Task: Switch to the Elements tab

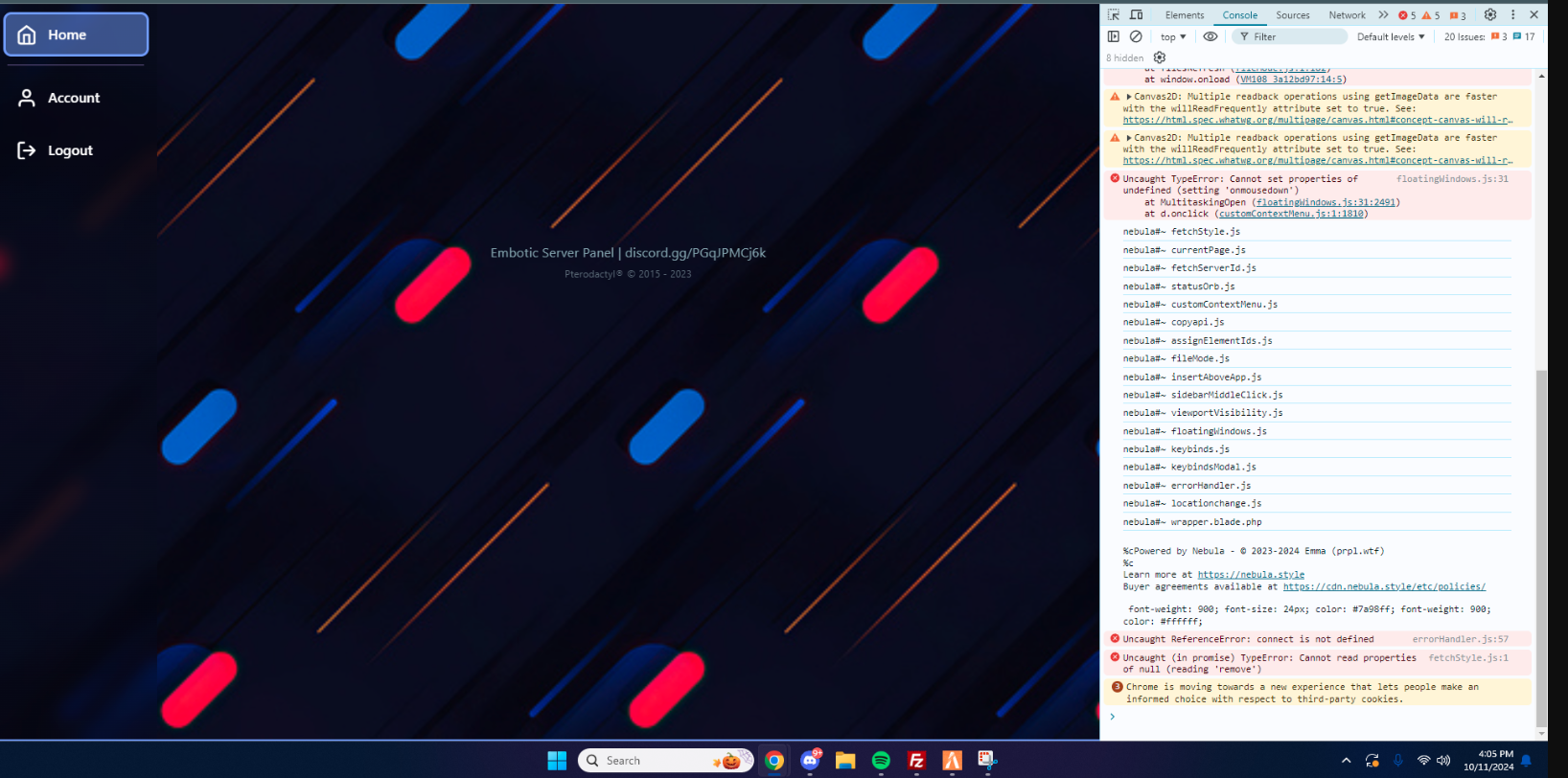Action: (1185, 15)
